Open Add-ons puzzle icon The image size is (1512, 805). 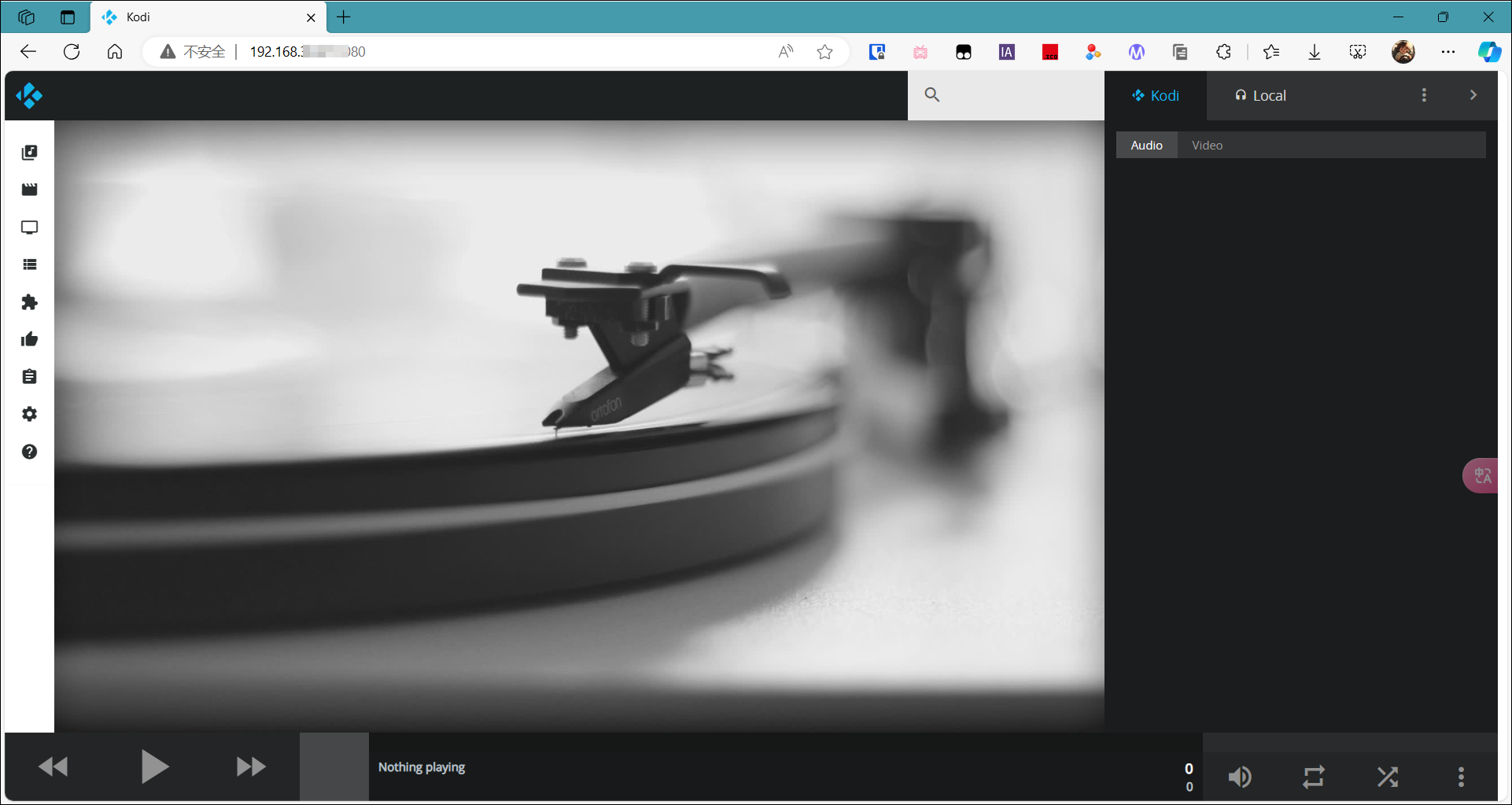pyautogui.click(x=29, y=302)
